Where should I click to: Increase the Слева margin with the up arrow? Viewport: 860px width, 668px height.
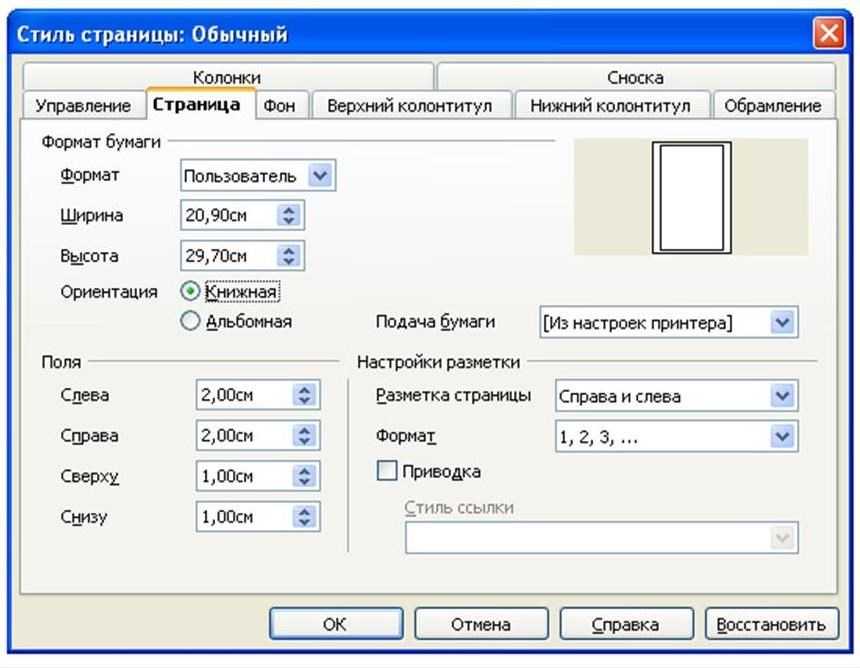(305, 389)
